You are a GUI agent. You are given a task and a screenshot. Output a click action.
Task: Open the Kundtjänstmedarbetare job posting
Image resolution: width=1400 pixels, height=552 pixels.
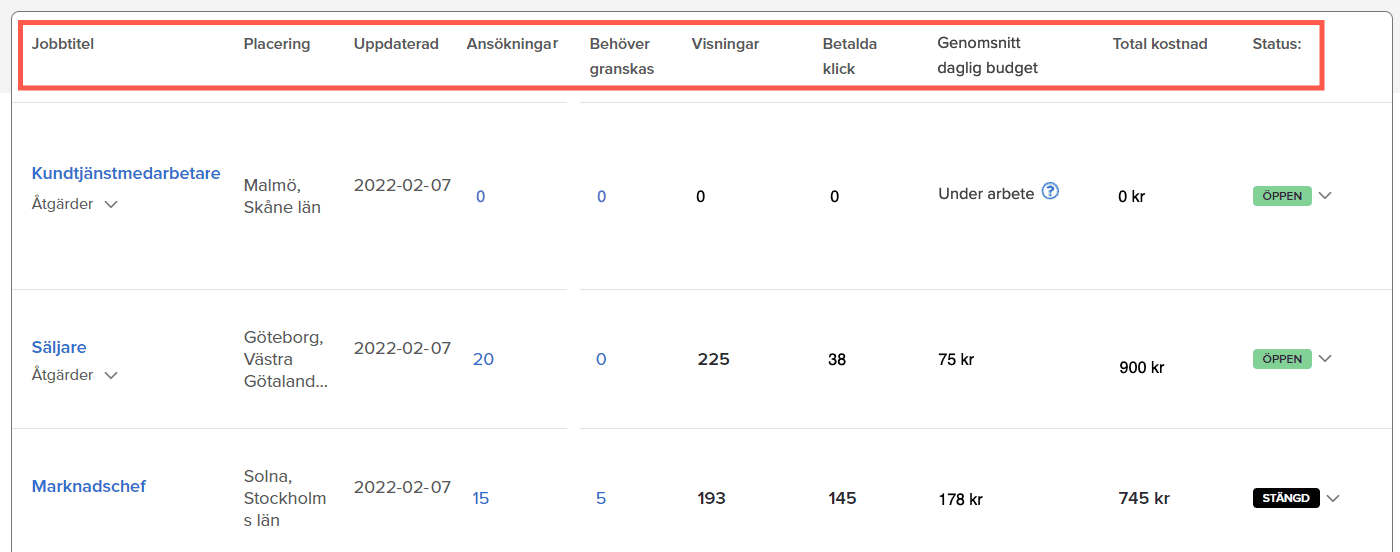point(126,173)
